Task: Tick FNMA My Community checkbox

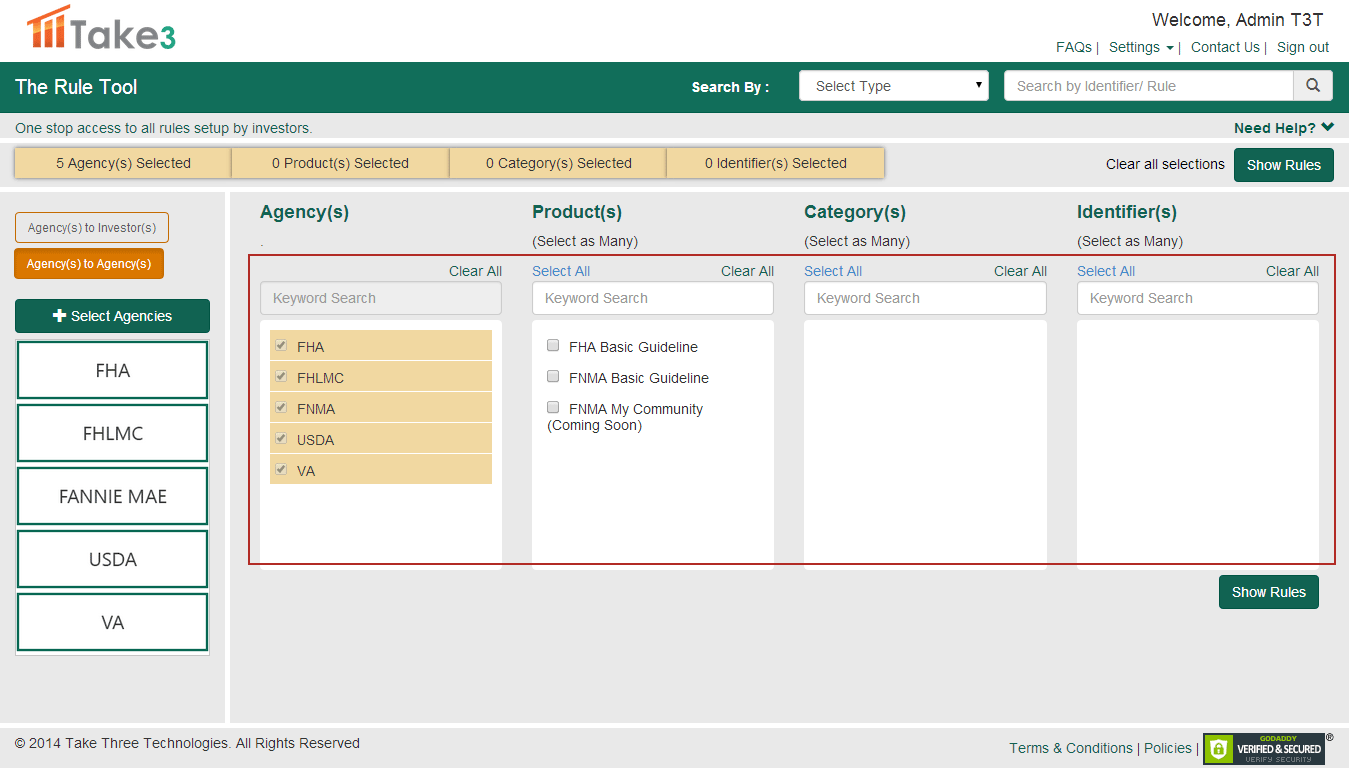Action: (x=553, y=408)
